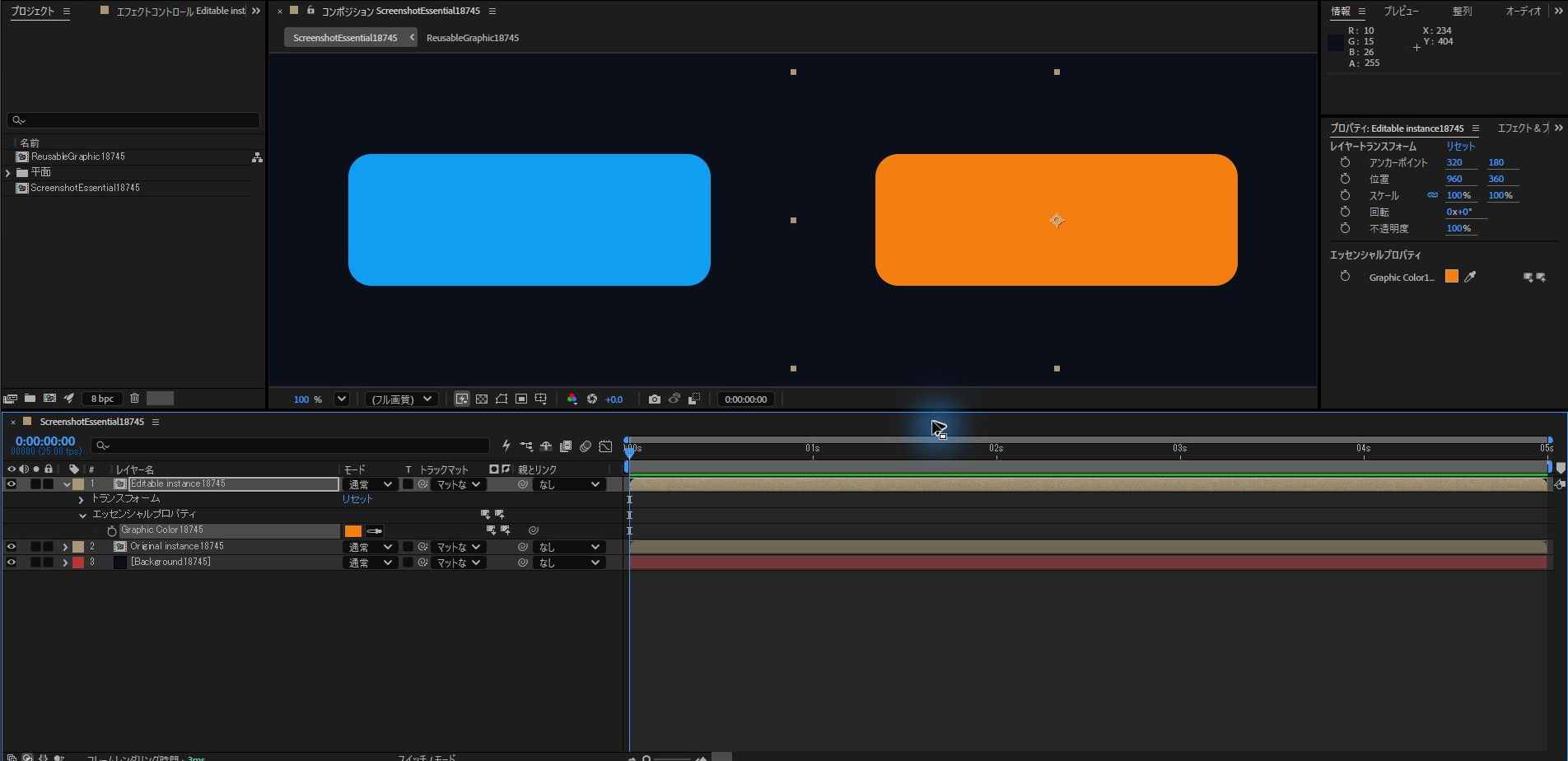The height and width of the screenshot is (761, 1568).
Task: Toggle the Opacity stopwatch in Properties panel
Action: click(x=1345, y=228)
